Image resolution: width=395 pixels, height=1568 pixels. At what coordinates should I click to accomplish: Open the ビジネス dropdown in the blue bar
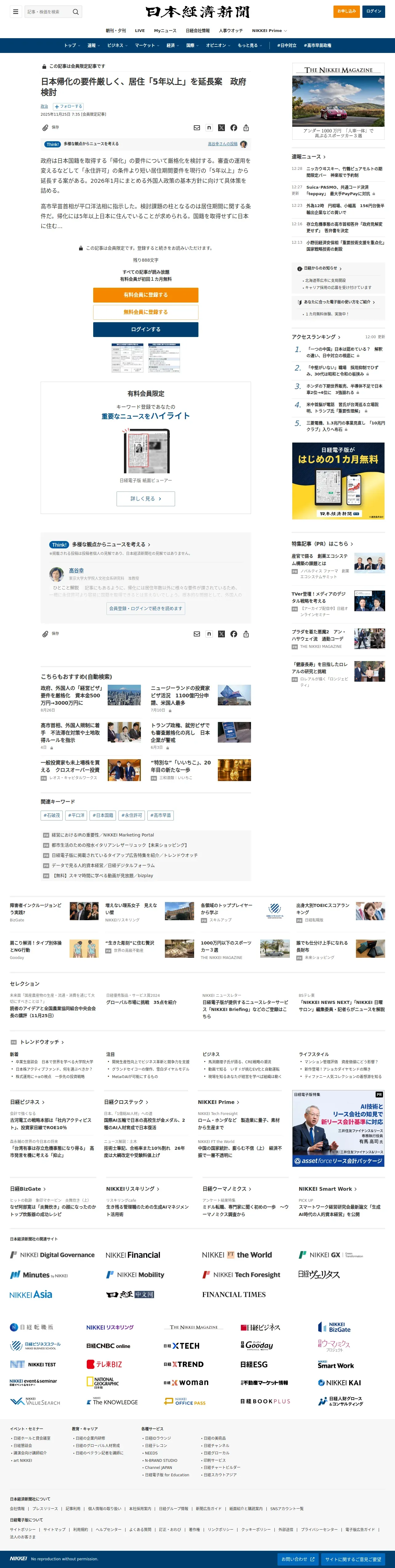[x=118, y=46]
